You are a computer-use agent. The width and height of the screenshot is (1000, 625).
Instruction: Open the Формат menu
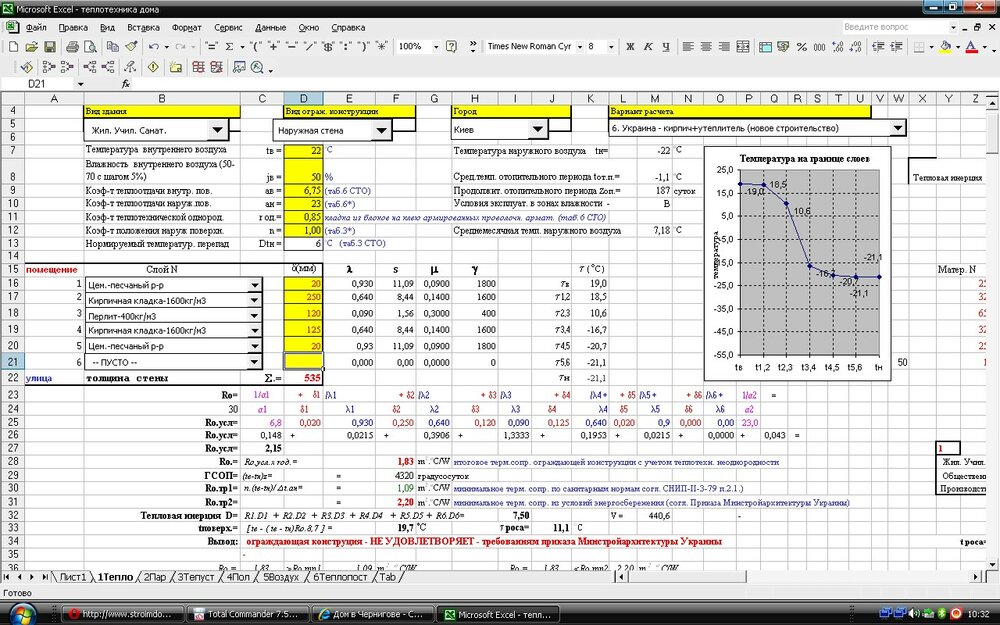pyautogui.click(x=186, y=27)
